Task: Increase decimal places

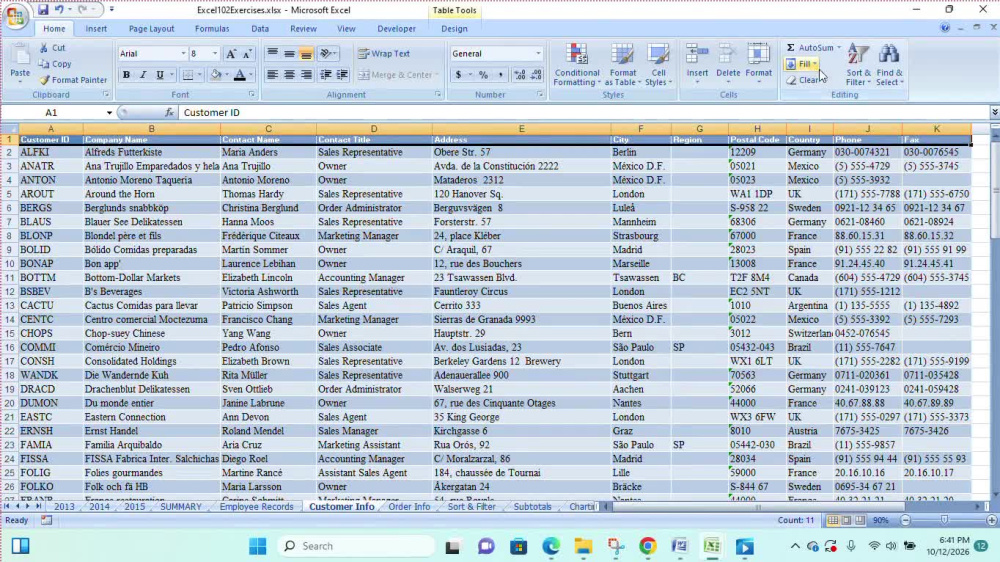Action: pyautogui.click(x=520, y=75)
